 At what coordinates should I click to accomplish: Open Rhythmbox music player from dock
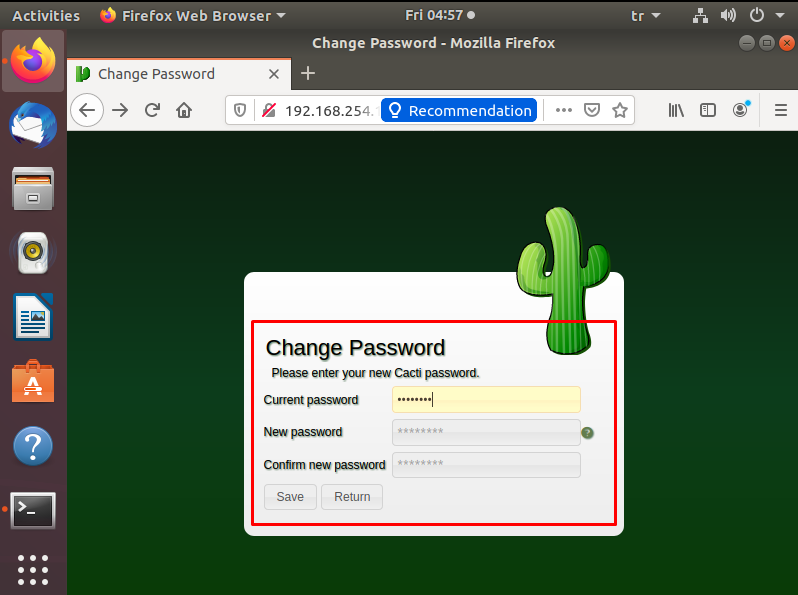click(33, 252)
